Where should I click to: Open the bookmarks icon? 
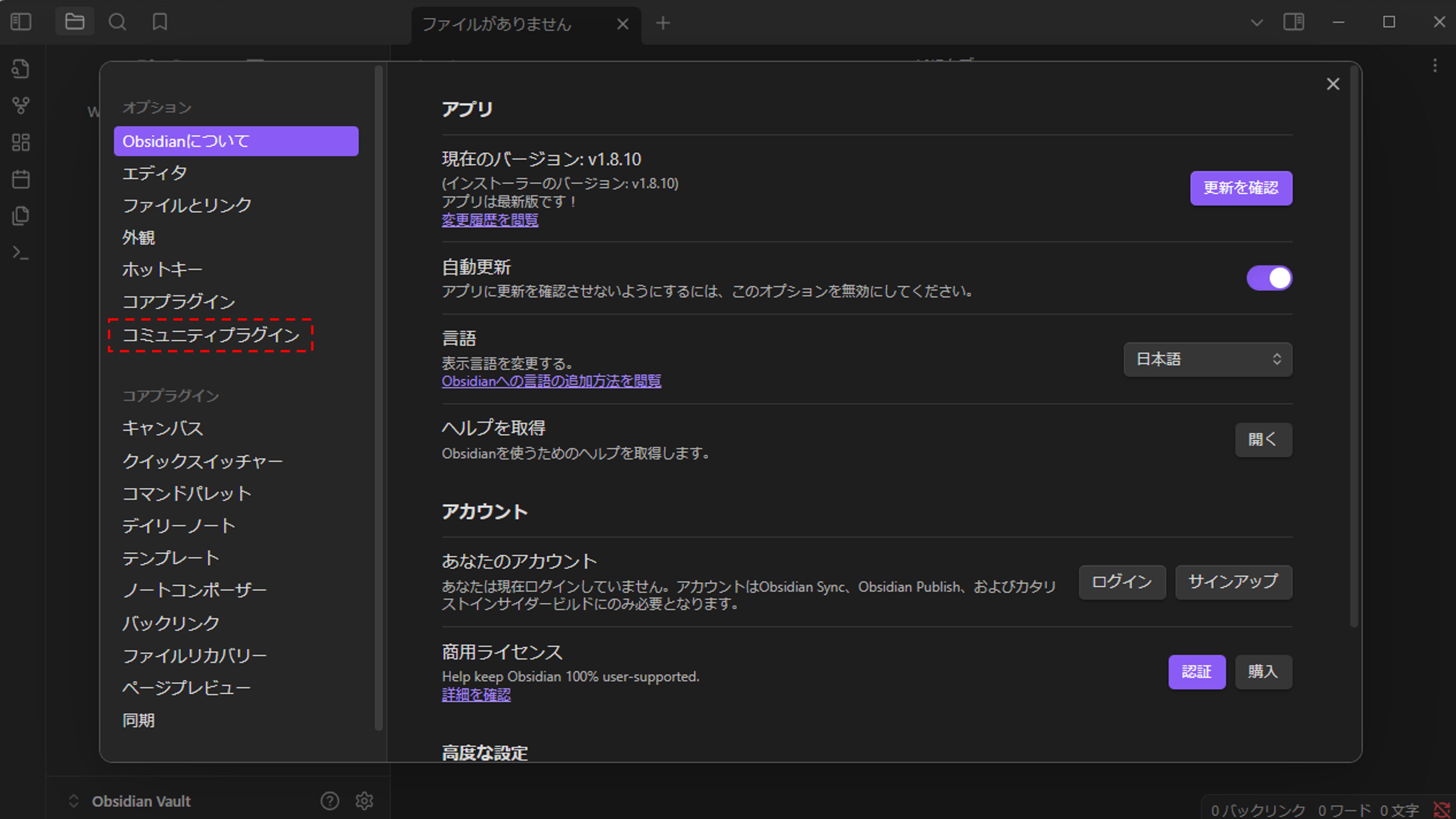[x=160, y=22]
